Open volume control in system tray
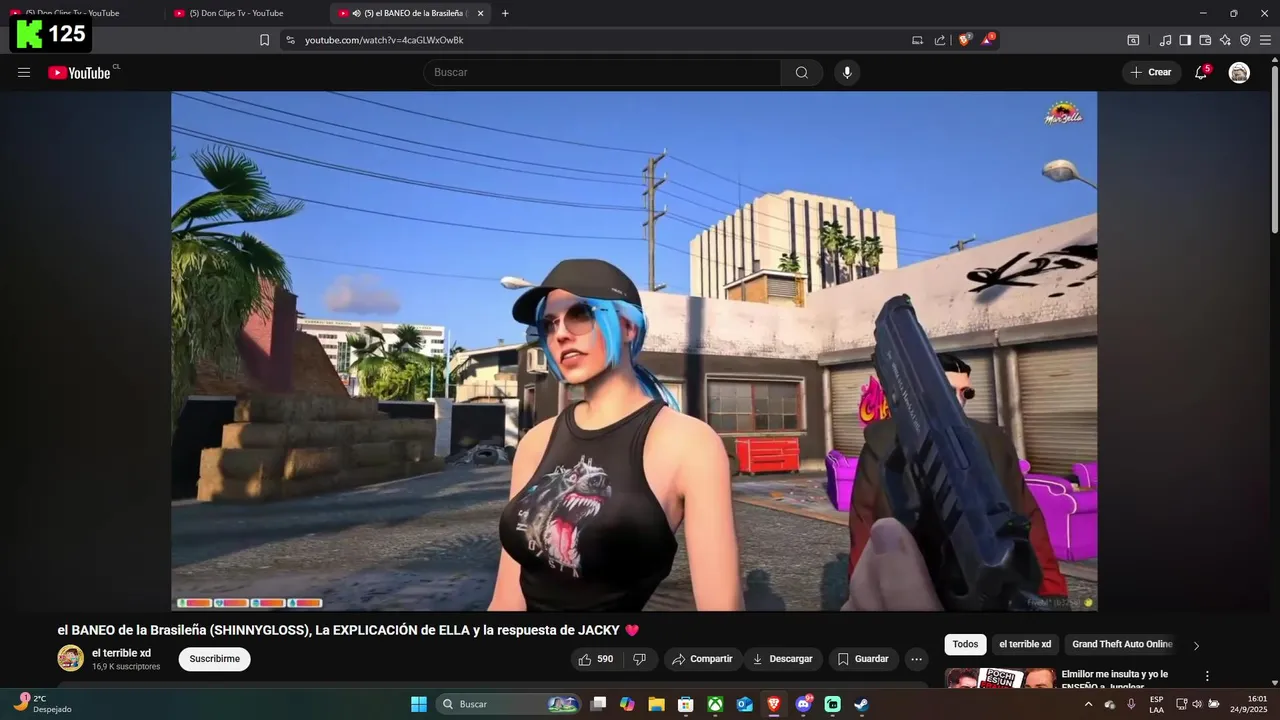This screenshot has width=1280, height=720. [x=1197, y=704]
